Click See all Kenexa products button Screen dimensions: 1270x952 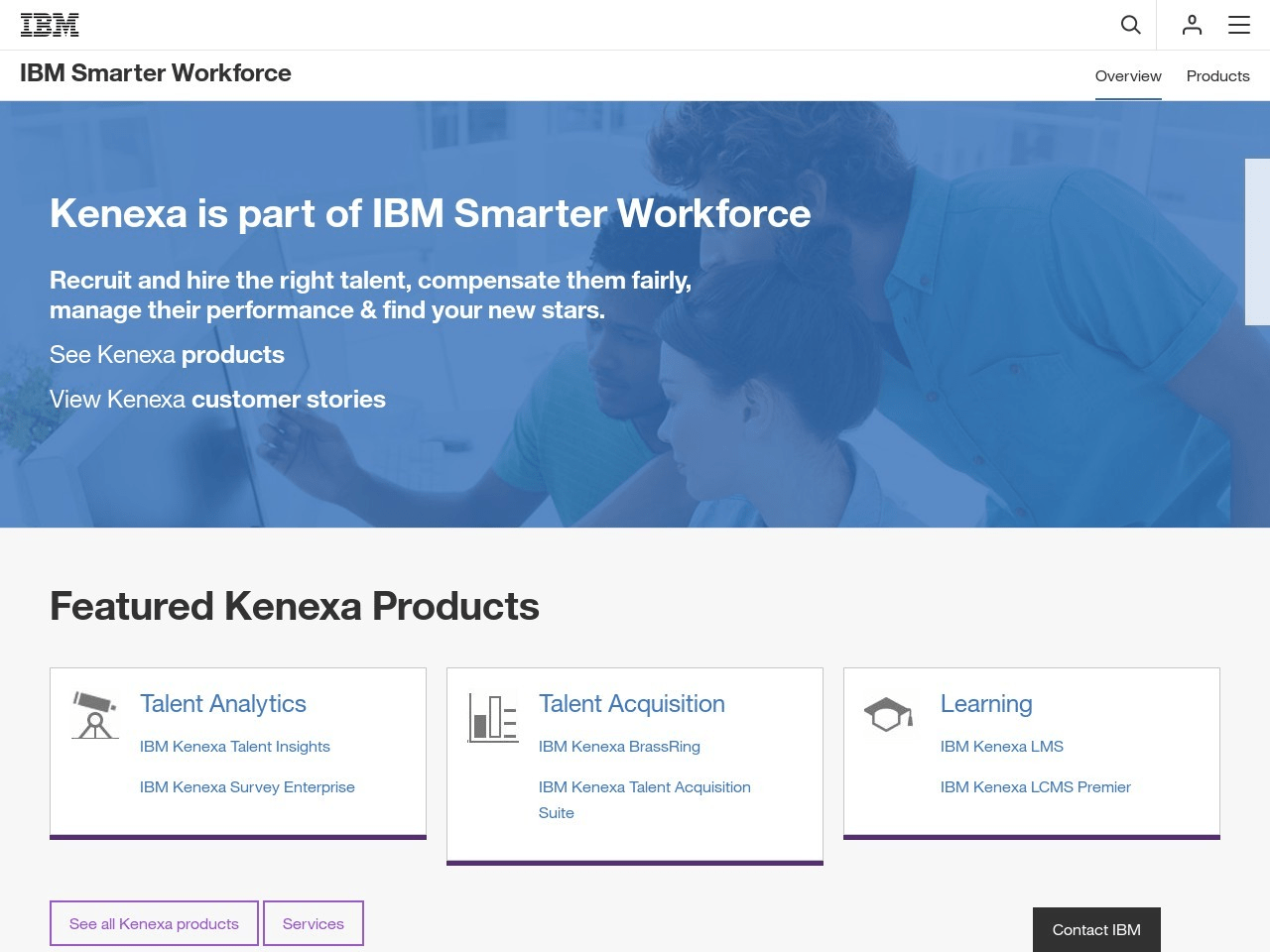[x=154, y=923]
